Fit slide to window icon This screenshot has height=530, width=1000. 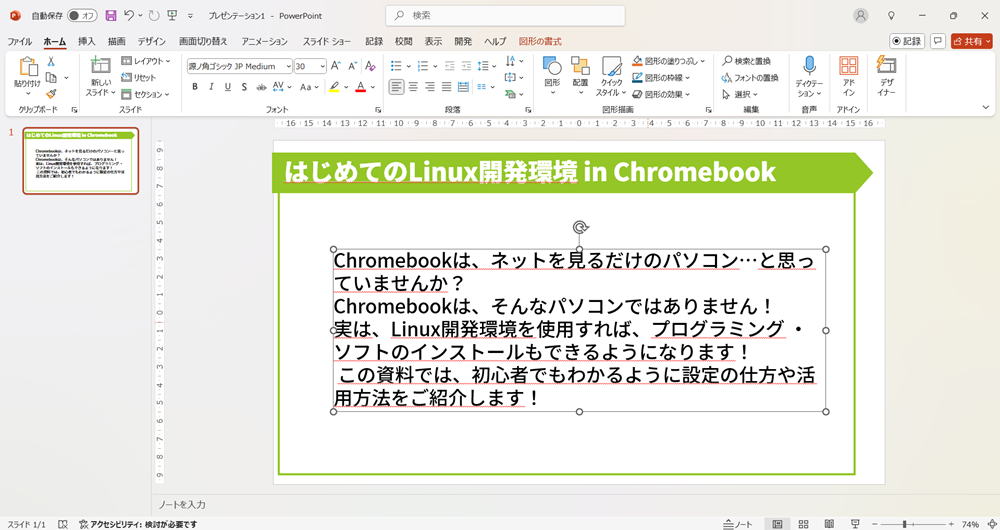click(992, 524)
